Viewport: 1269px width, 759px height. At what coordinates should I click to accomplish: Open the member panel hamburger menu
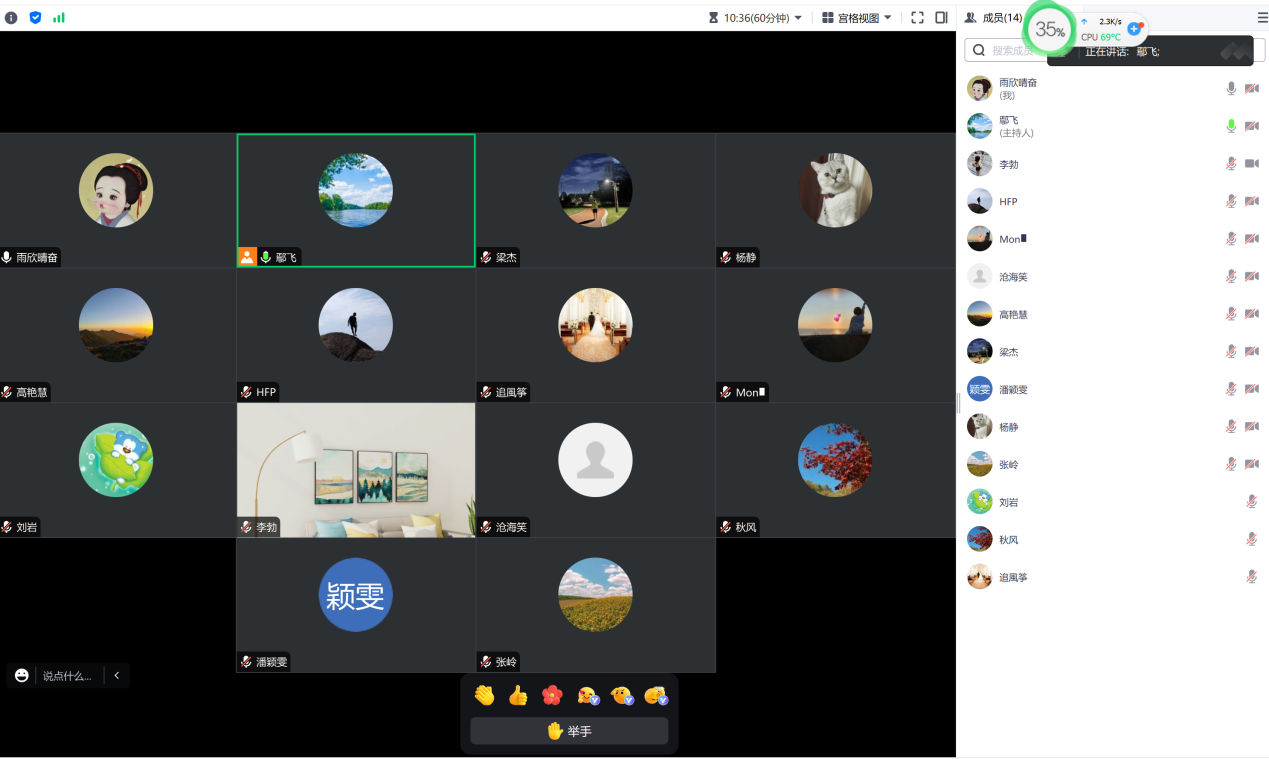[x=1262, y=17]
